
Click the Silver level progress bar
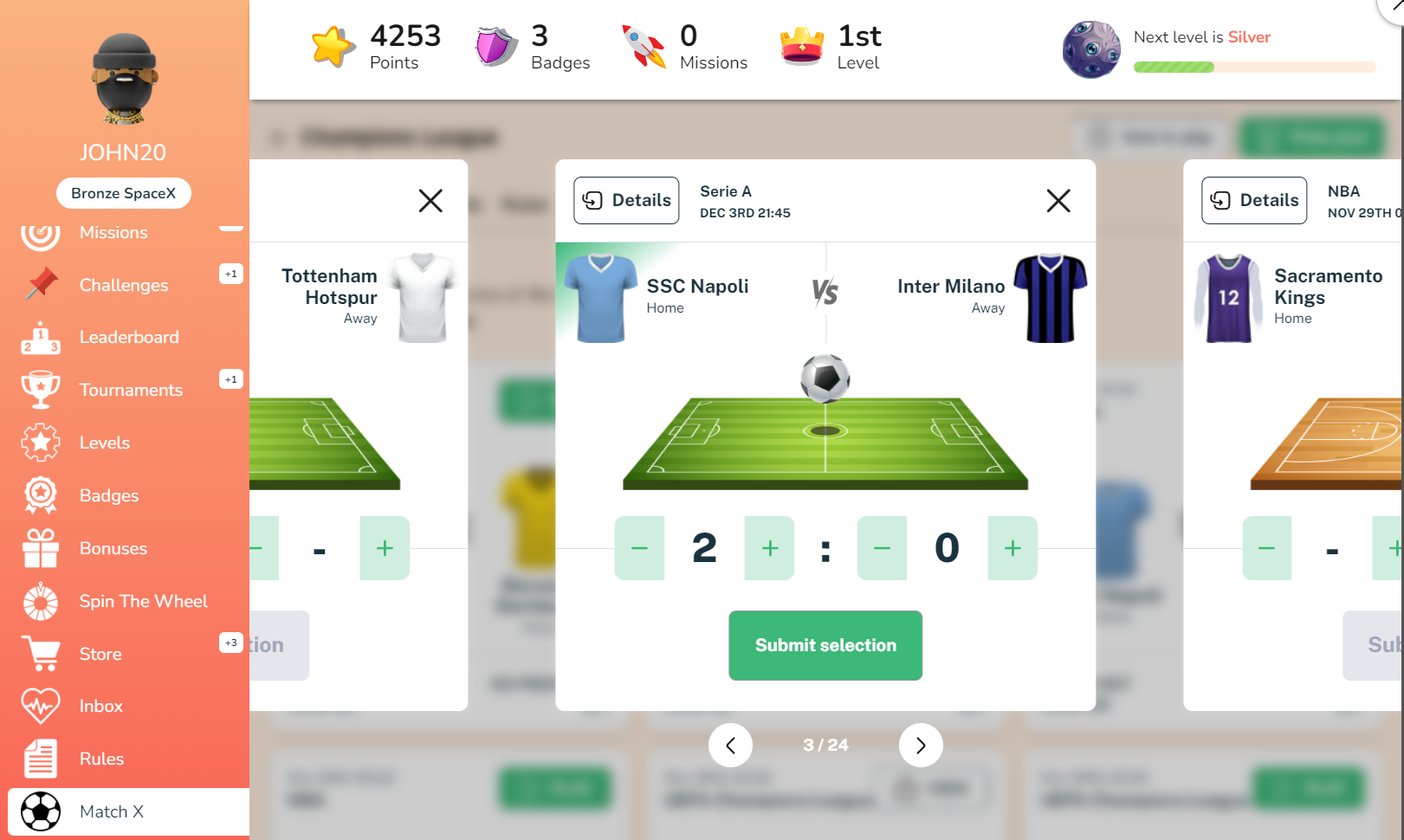click(x=1254, y=67)
